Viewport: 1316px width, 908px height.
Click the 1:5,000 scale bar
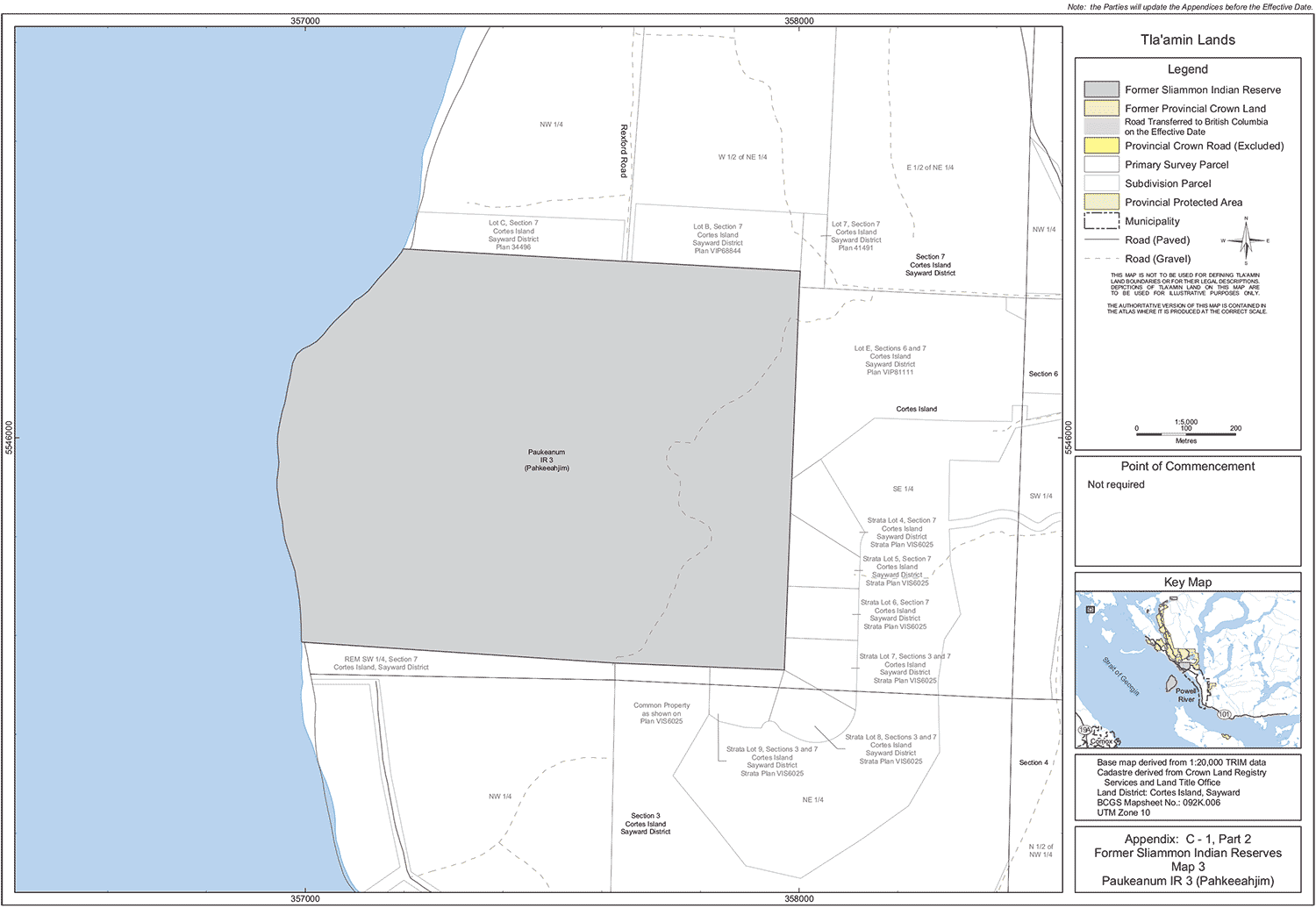[x=1185, y=433]
